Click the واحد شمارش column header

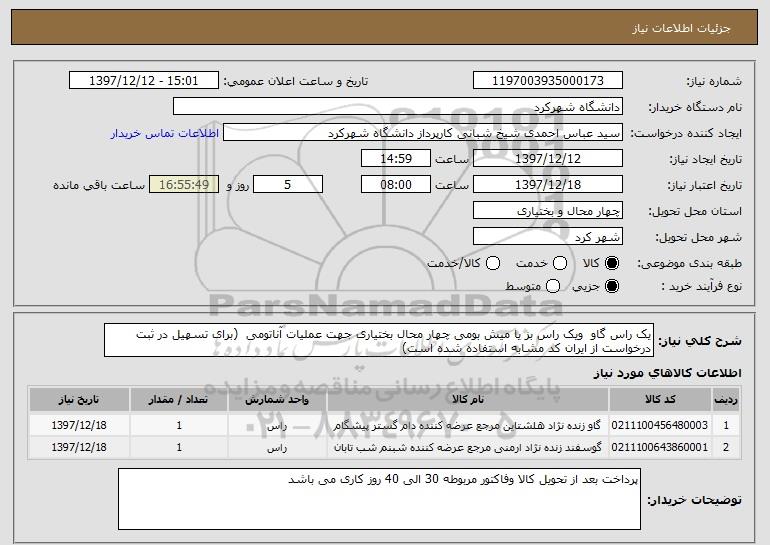(x=277, y=400)
